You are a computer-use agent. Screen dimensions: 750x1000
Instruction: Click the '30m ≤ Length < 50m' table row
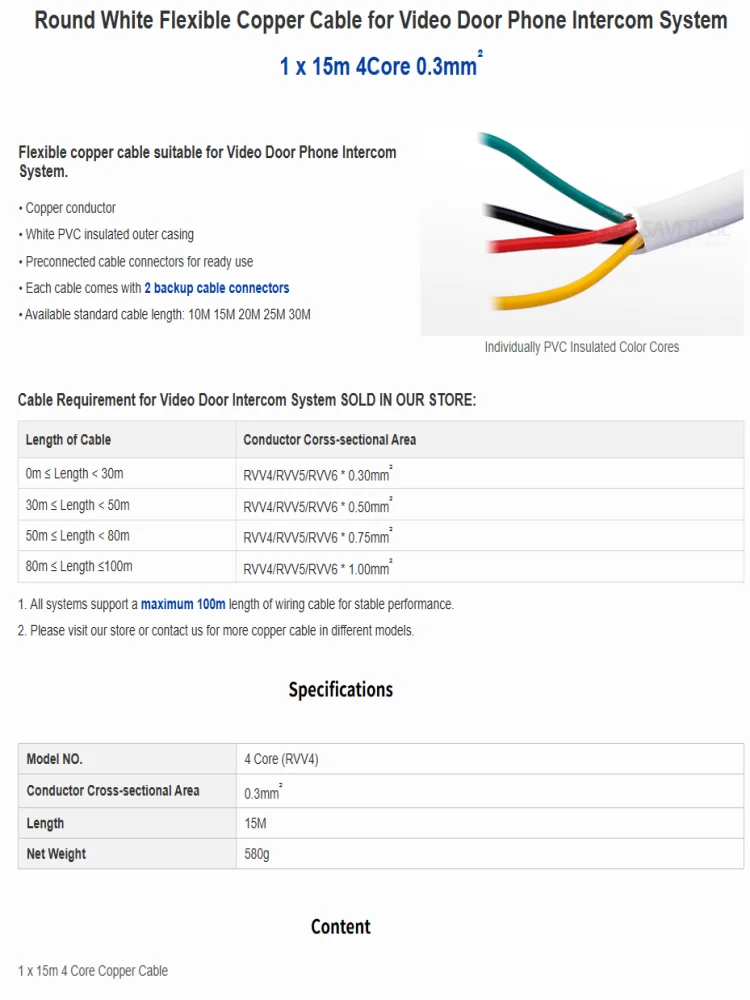381,505
